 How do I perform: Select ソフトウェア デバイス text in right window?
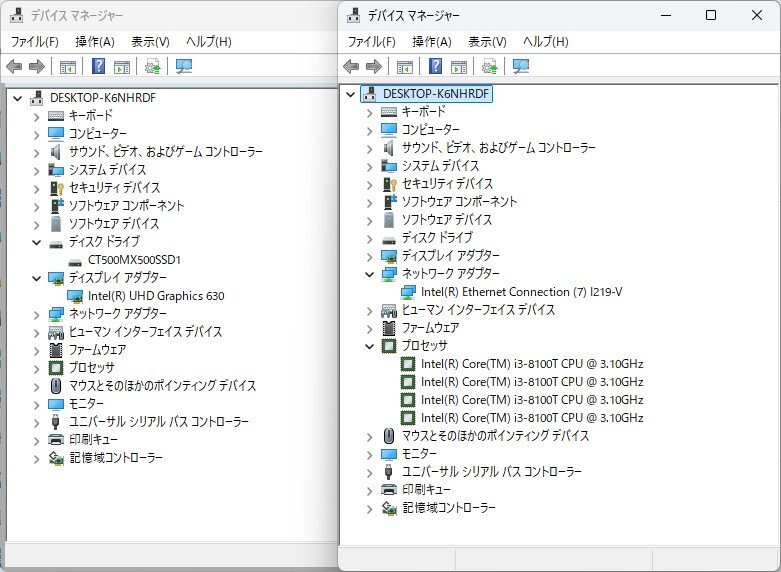(447, 220)
